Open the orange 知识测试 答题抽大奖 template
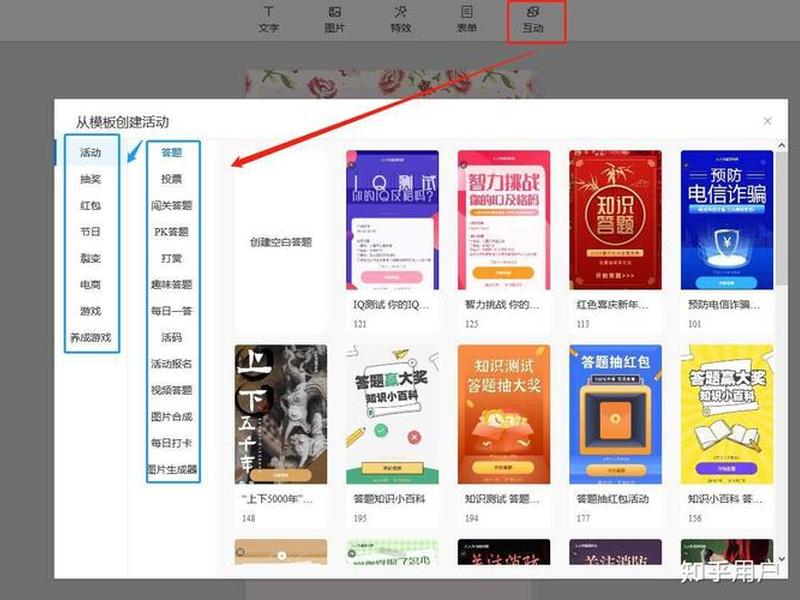This screenshot has height=600, width=800. coord(504,414)
